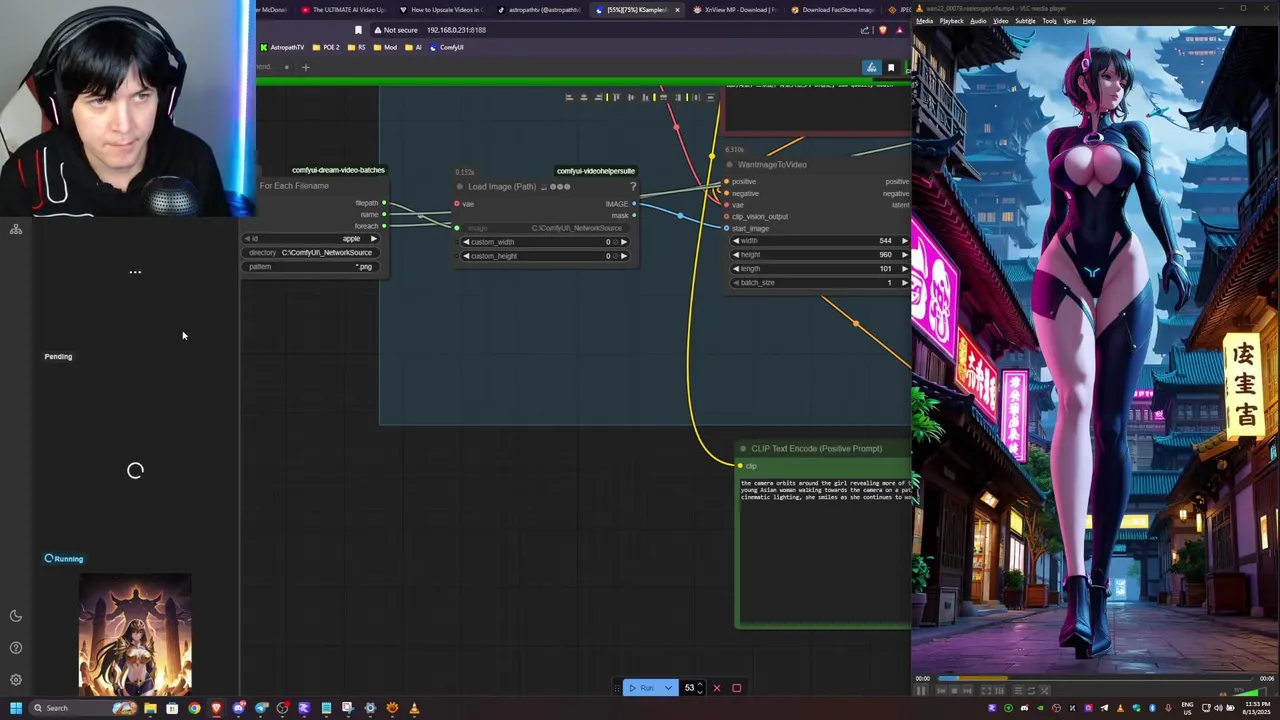1280x720 pixels.
Task: Open the ComfyUI sidebar node library icon
Action: 16,230
